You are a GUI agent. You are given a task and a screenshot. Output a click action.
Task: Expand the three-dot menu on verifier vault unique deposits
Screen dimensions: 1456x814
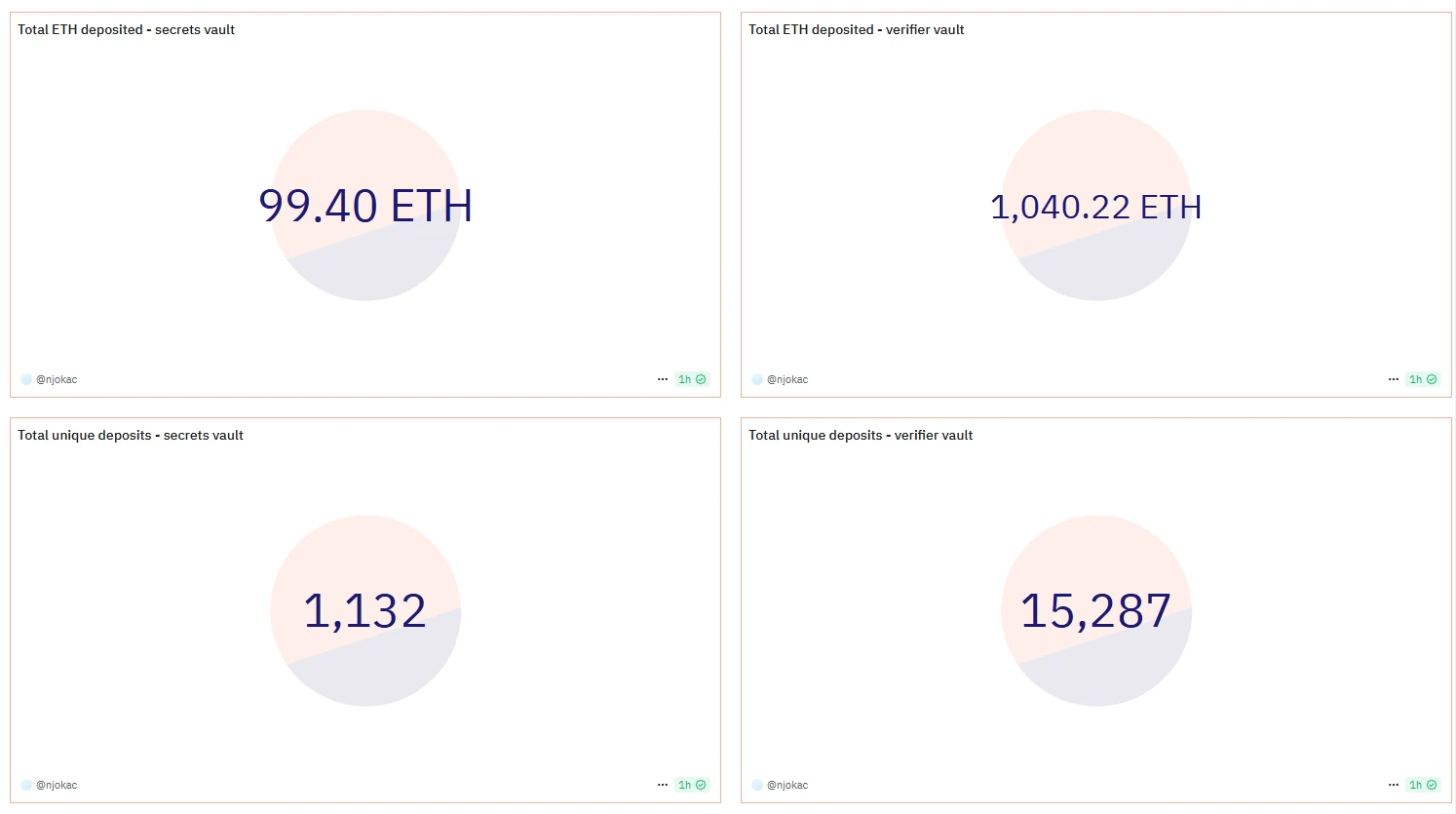[x=1394, y=785]
